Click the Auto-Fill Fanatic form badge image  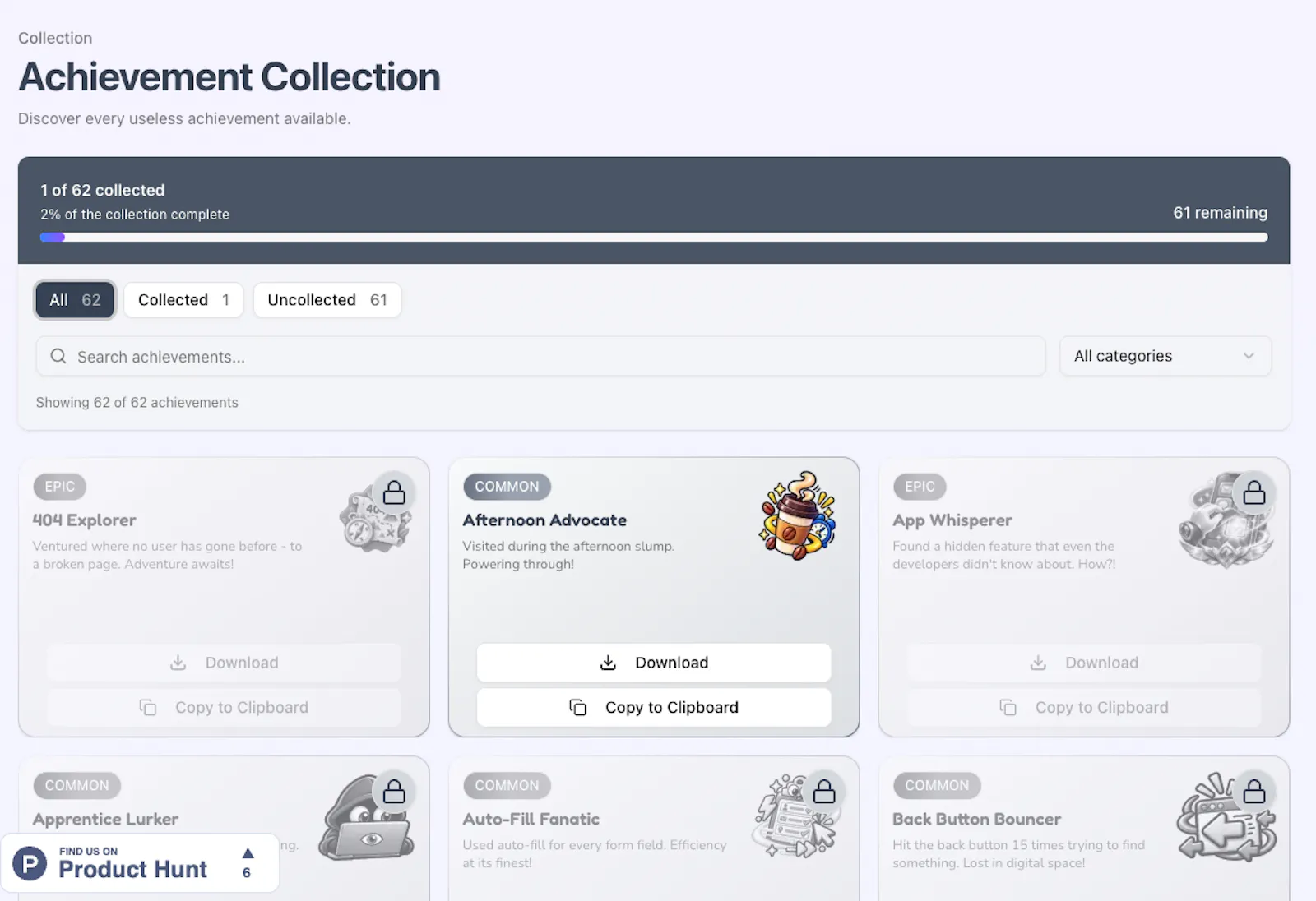795,817
